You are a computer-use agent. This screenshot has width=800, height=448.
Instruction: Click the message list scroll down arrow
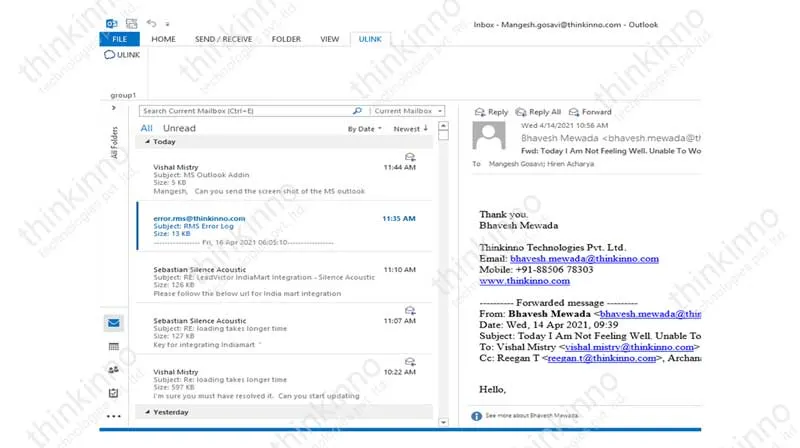click(x=443, y=422)
